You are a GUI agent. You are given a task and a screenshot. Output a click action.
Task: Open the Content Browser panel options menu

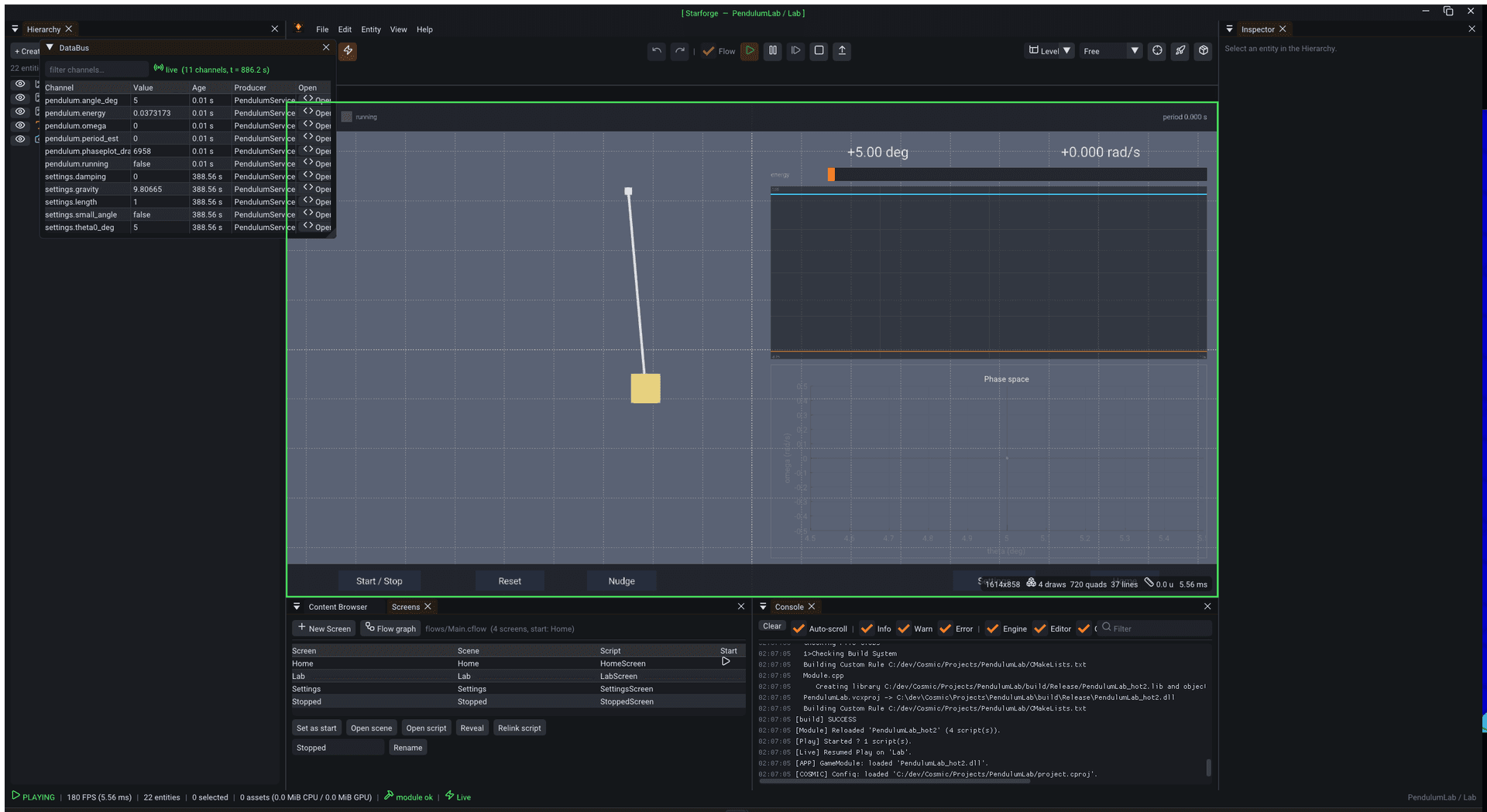[x=297, y=606]
